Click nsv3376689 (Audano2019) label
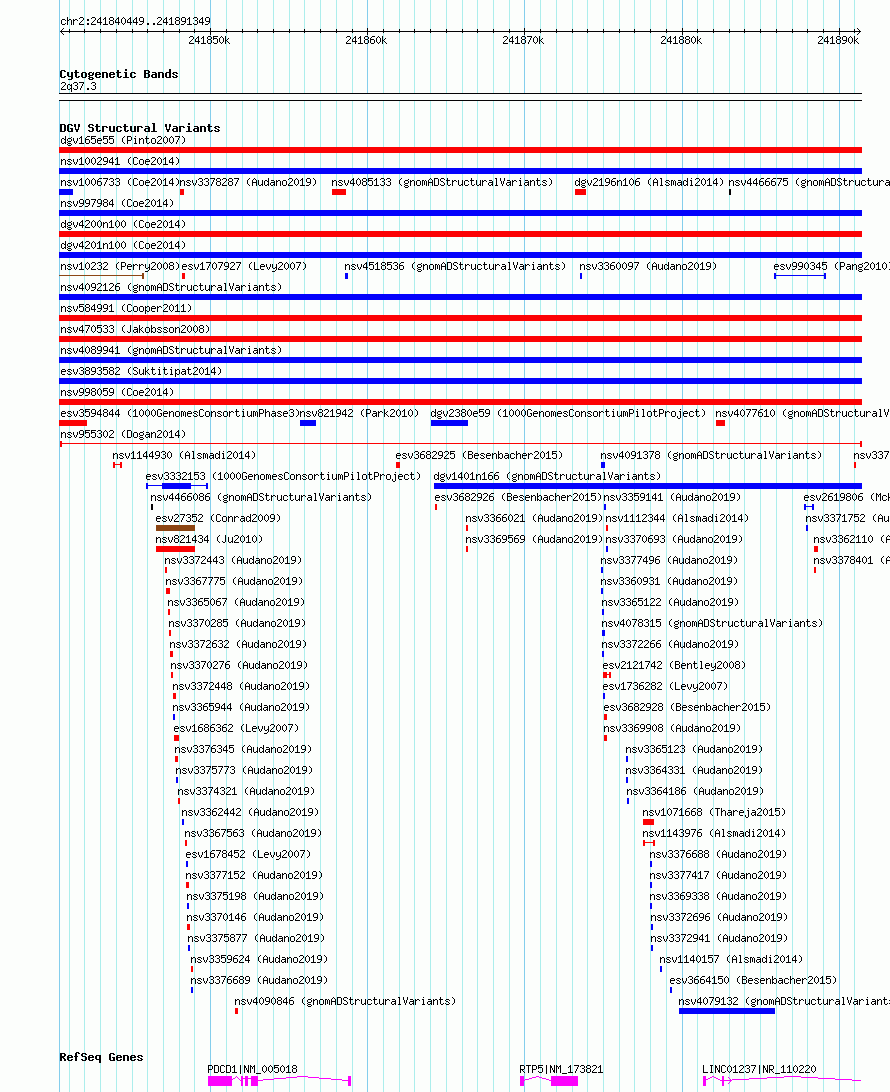Viewport: 890px width, 1092px height. click(259, 979)
